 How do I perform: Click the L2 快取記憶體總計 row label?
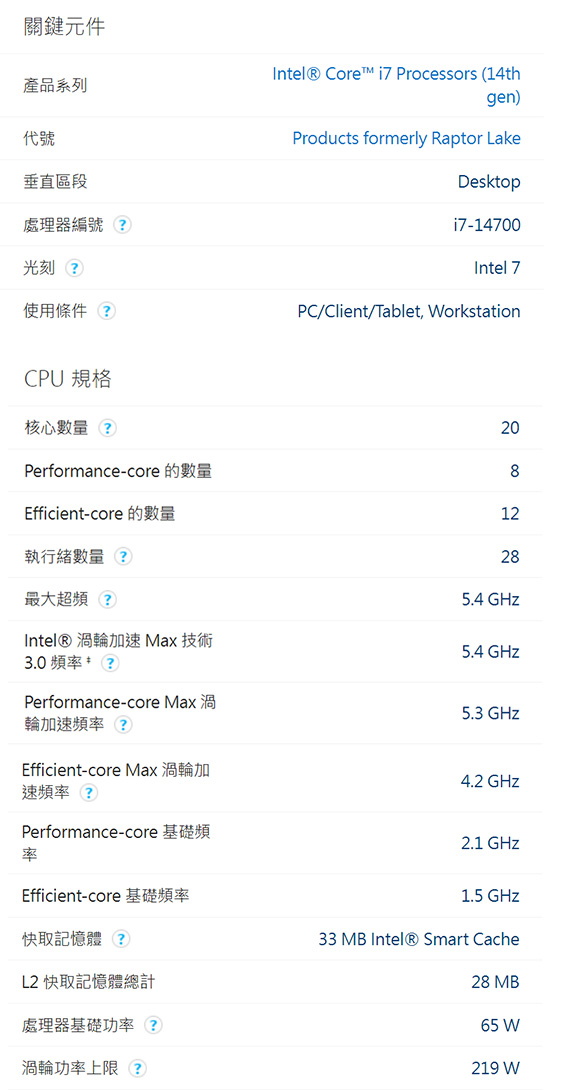coord(88,982)
